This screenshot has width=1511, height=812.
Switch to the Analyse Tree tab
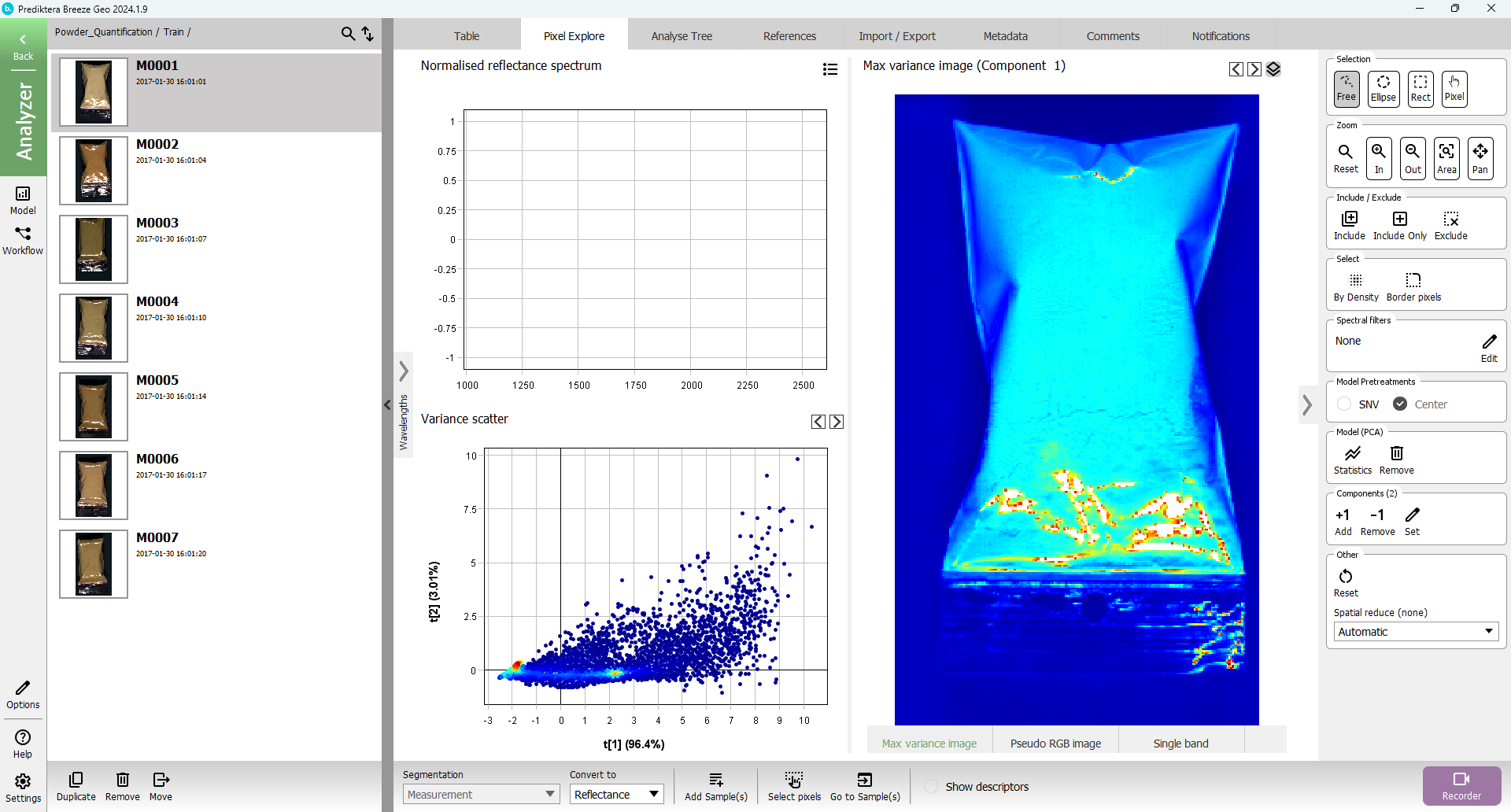[x=682, y=36]
